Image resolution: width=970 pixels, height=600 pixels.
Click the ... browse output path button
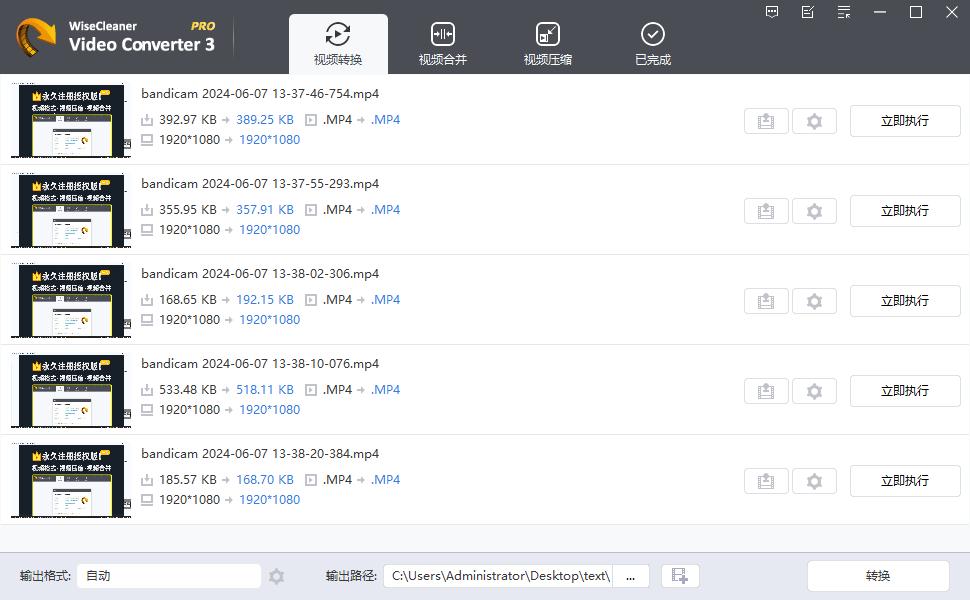click(x=630, y=576)
